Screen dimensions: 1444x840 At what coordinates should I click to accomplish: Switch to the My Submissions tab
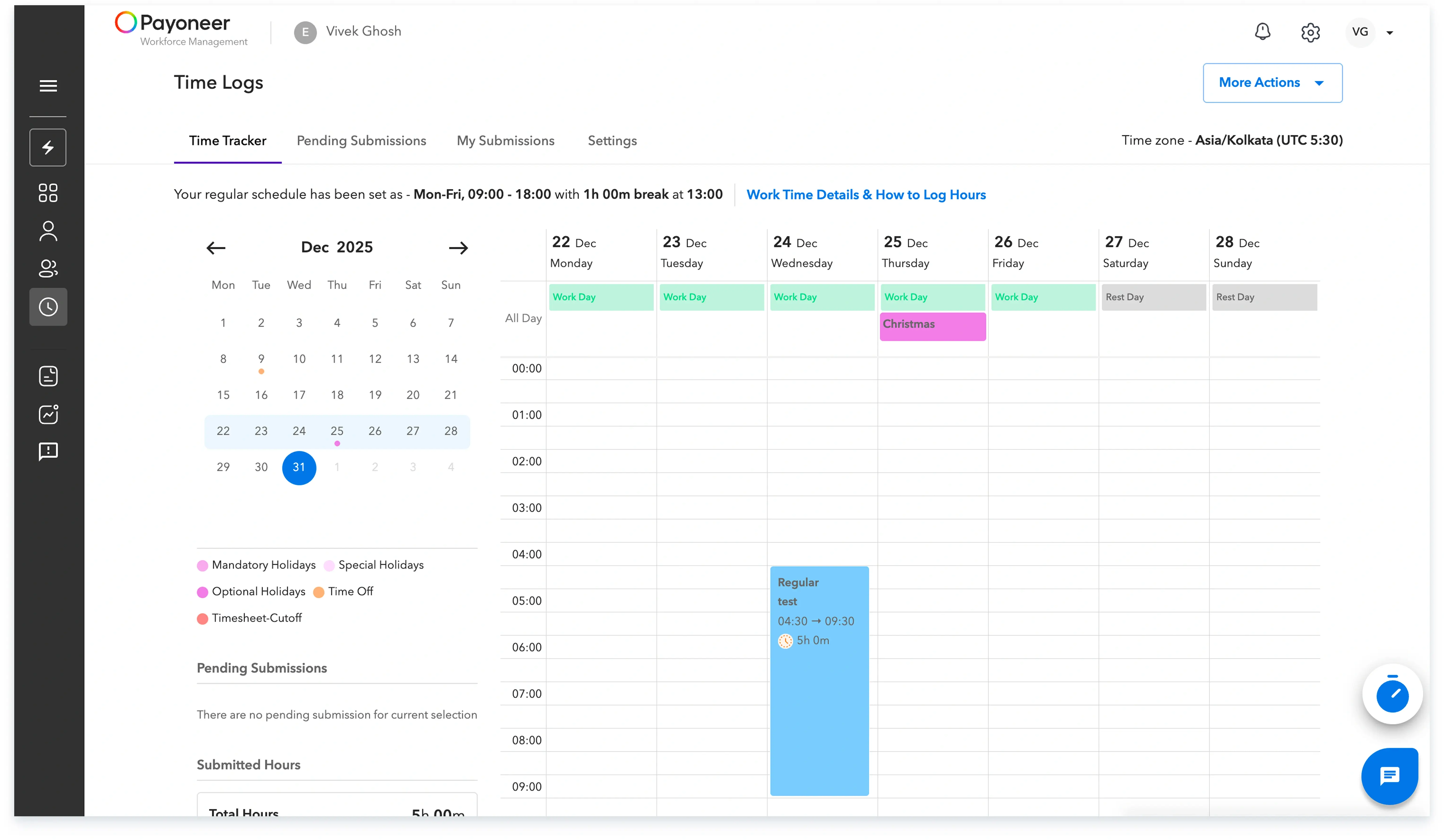pyautogui.click(x=505, y=141)
